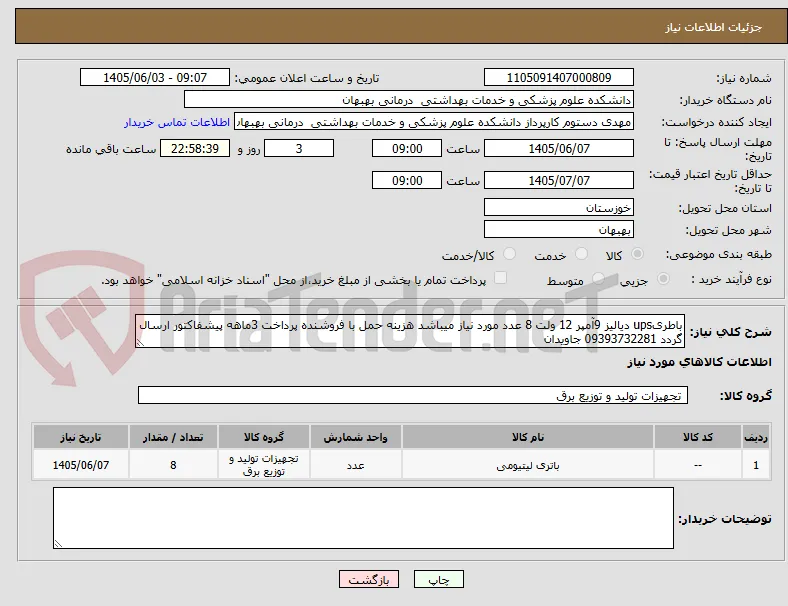Toggle the اسناد خزانه اسلامی payment checkbox

501,278
